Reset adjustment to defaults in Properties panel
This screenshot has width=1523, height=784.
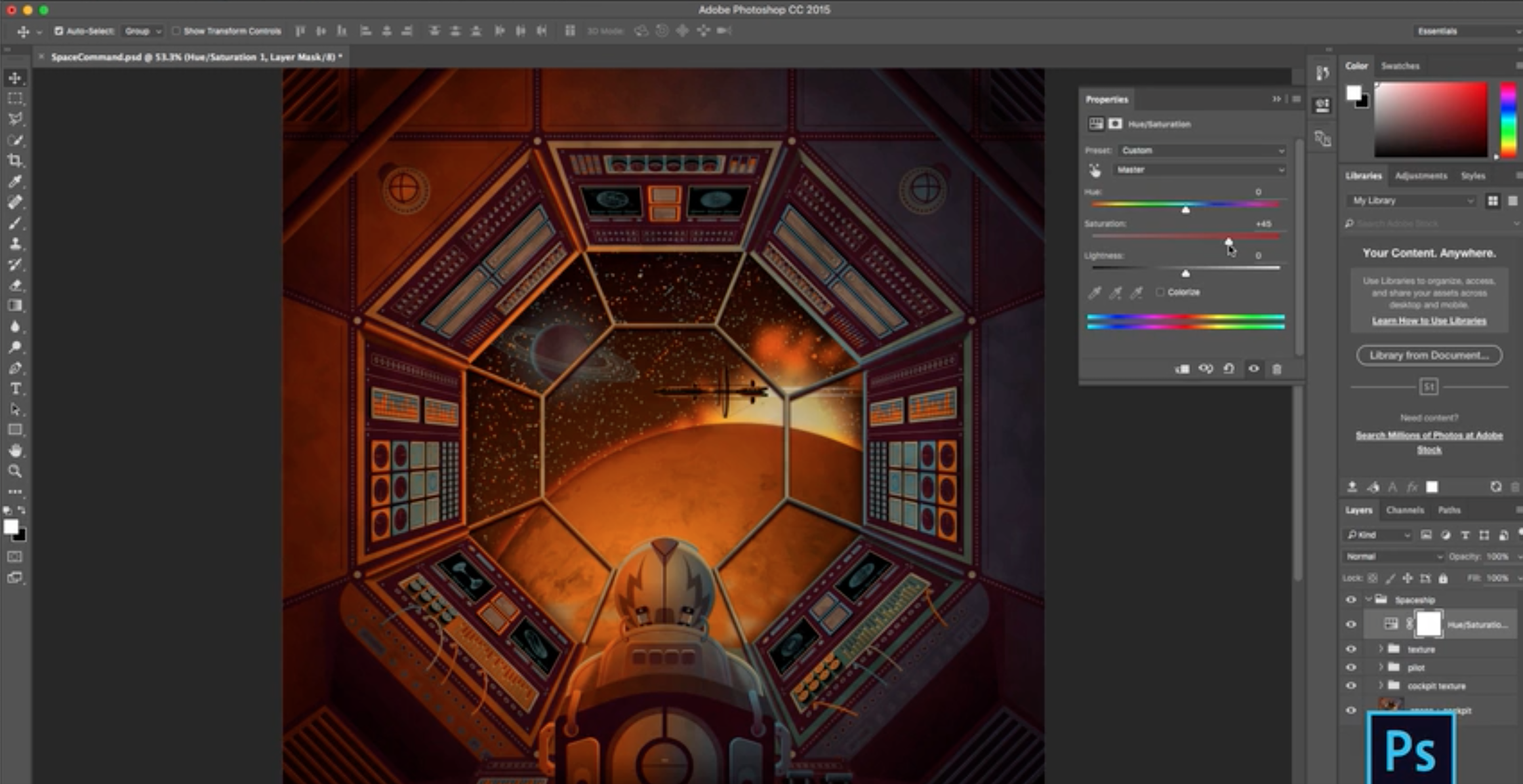pyautogui.click(x=1229, y=369)
